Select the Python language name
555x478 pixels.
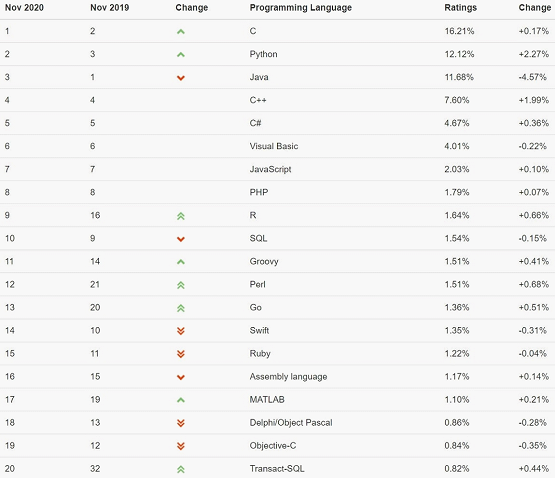click(x=263, y=54)
